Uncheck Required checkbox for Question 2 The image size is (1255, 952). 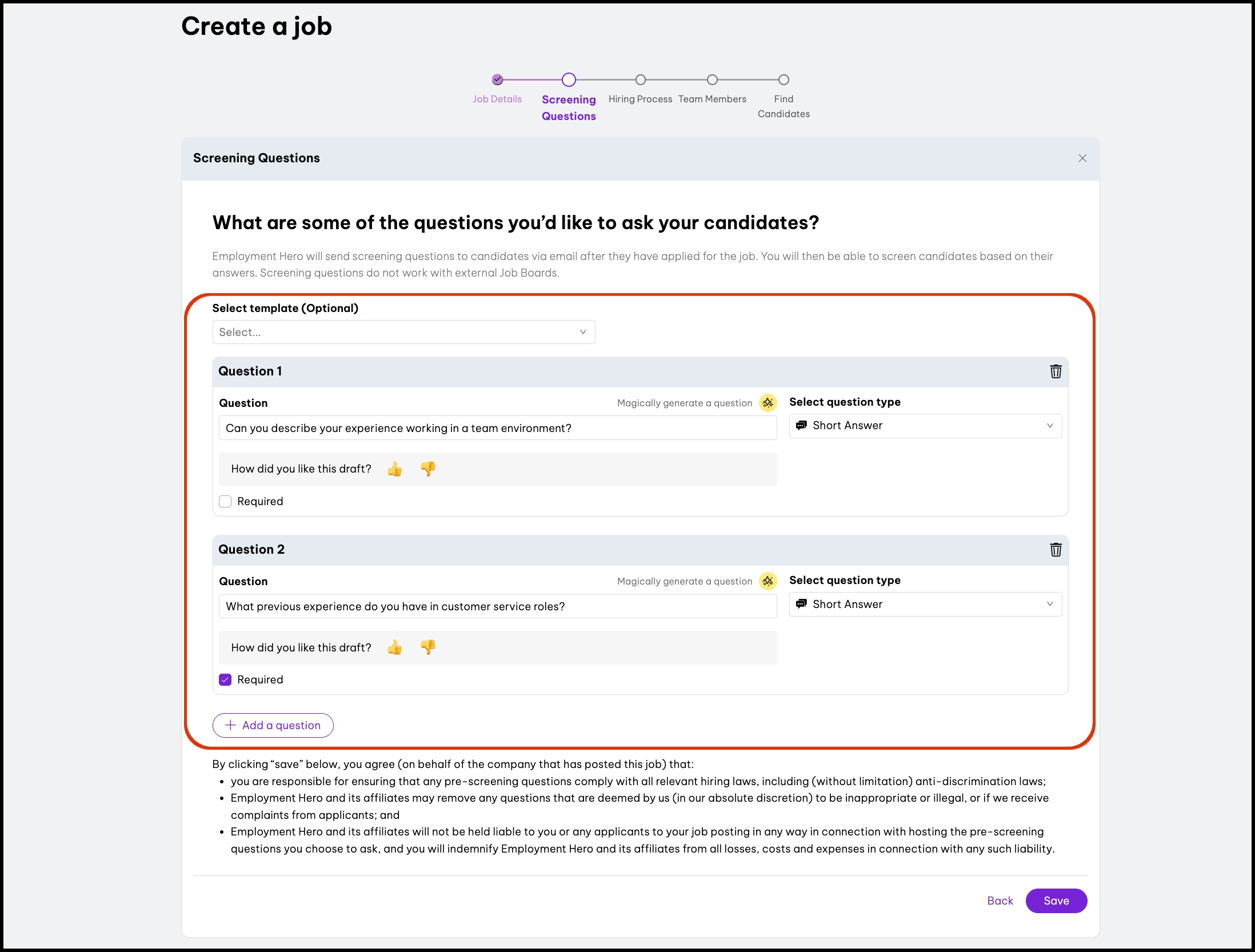[x=225, y=680]
